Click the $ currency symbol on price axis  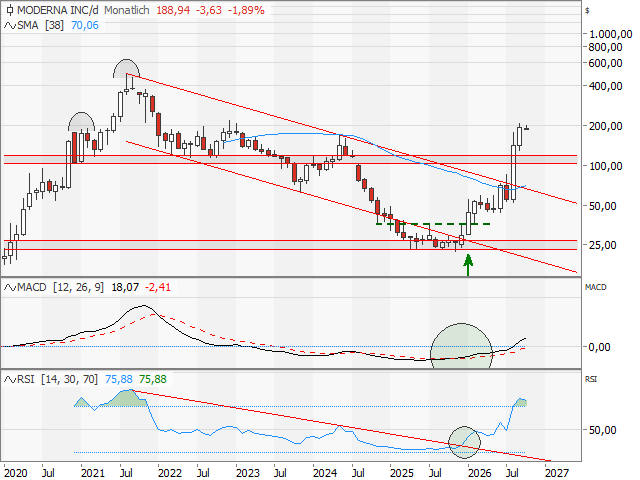coord(587,11)
